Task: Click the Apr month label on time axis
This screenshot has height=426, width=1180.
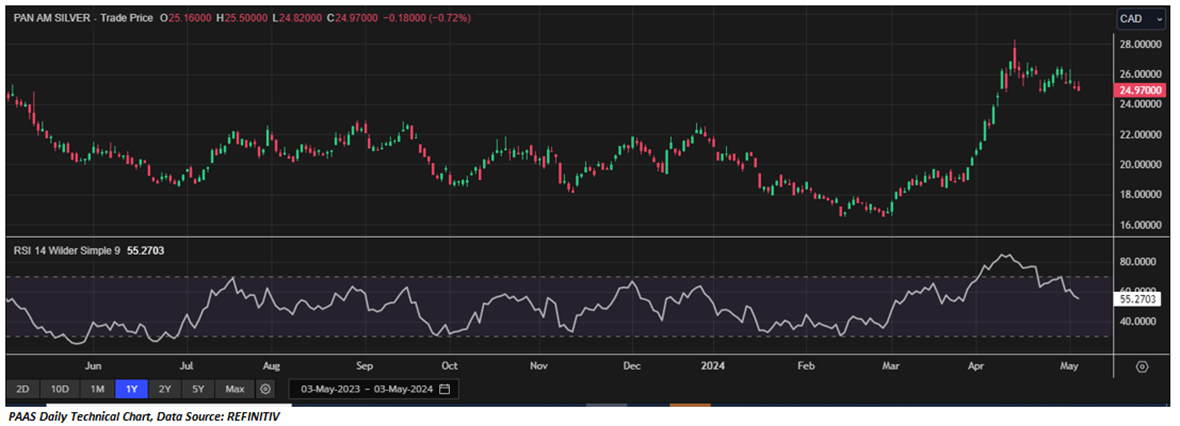Action: click(x=975, y=367)
